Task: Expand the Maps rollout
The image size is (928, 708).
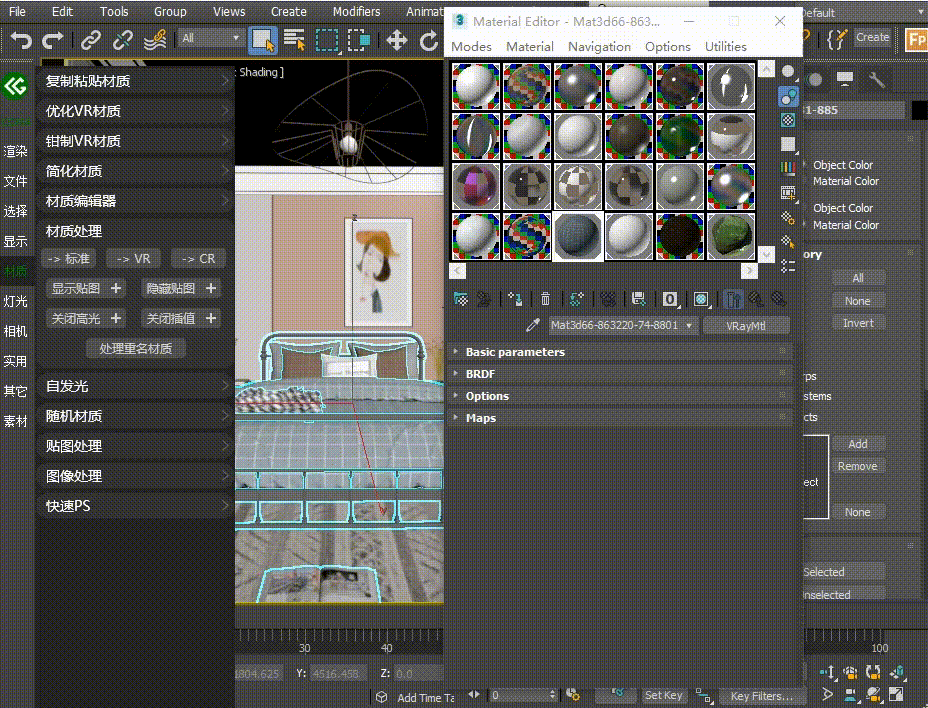Action: [480, 418]
